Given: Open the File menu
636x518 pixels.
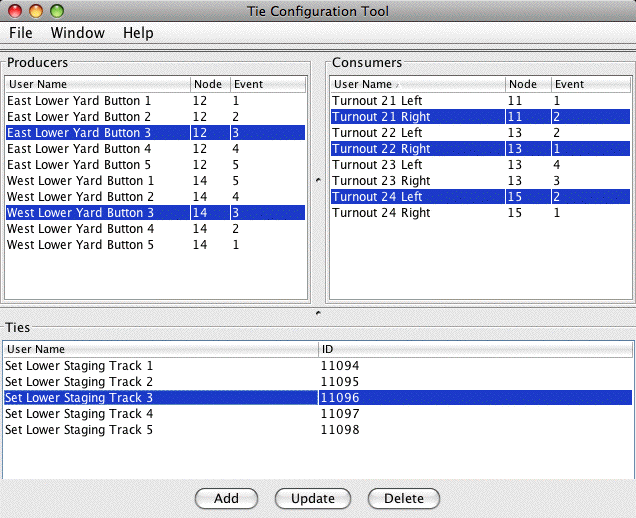Looking at the screenshot, I should click(x=21, y=33).
